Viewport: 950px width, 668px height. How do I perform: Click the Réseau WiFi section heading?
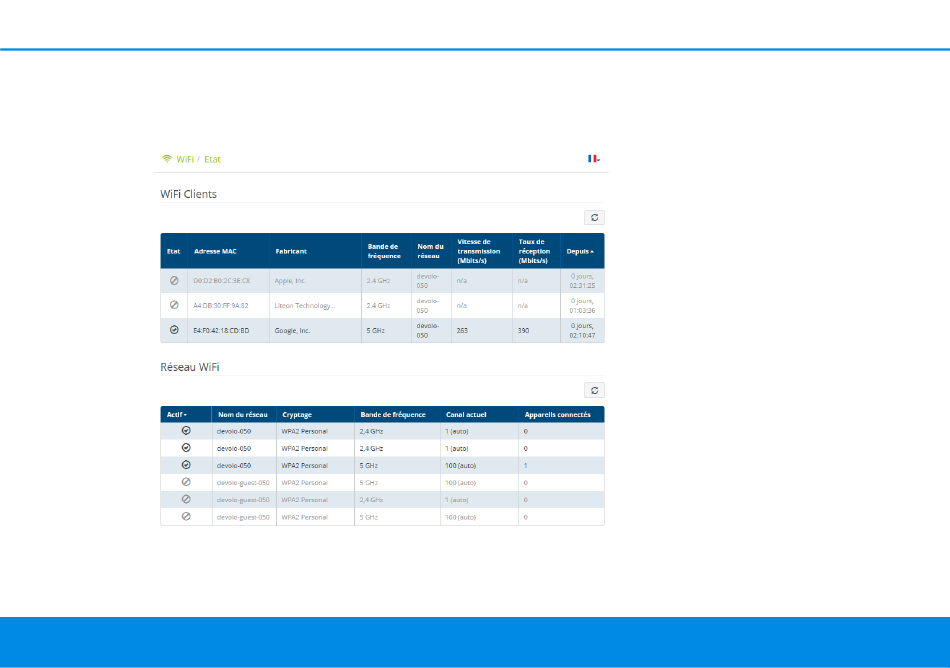coord(190,367)
